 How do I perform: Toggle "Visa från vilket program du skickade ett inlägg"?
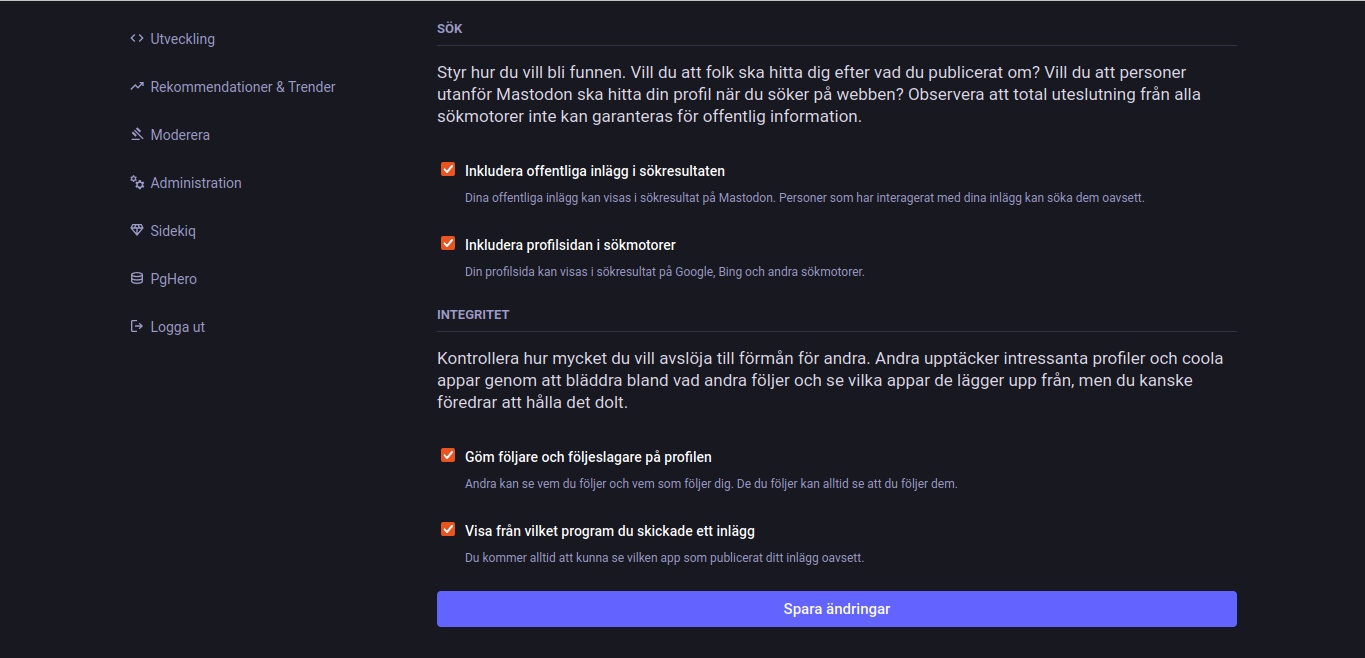pyautogui.click(x=447, y=528)
